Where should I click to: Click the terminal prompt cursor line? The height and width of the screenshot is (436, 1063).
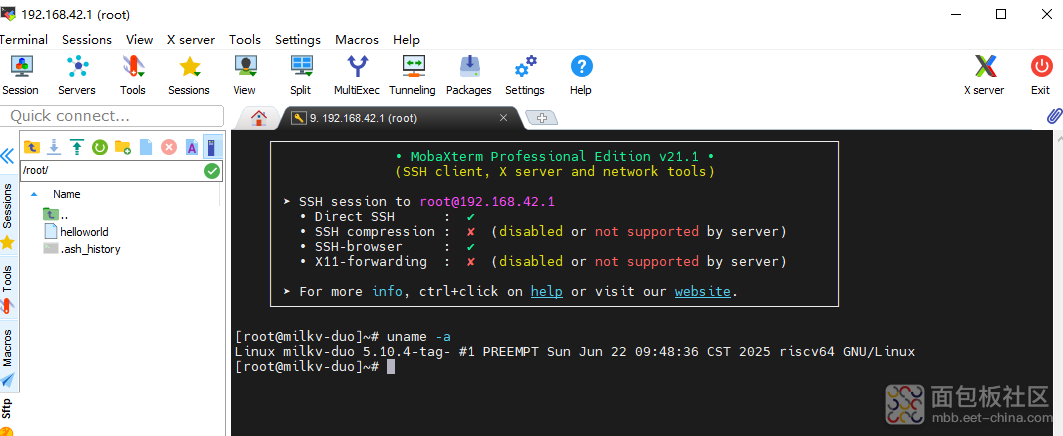pyautogui.click(x=314, y=367)
